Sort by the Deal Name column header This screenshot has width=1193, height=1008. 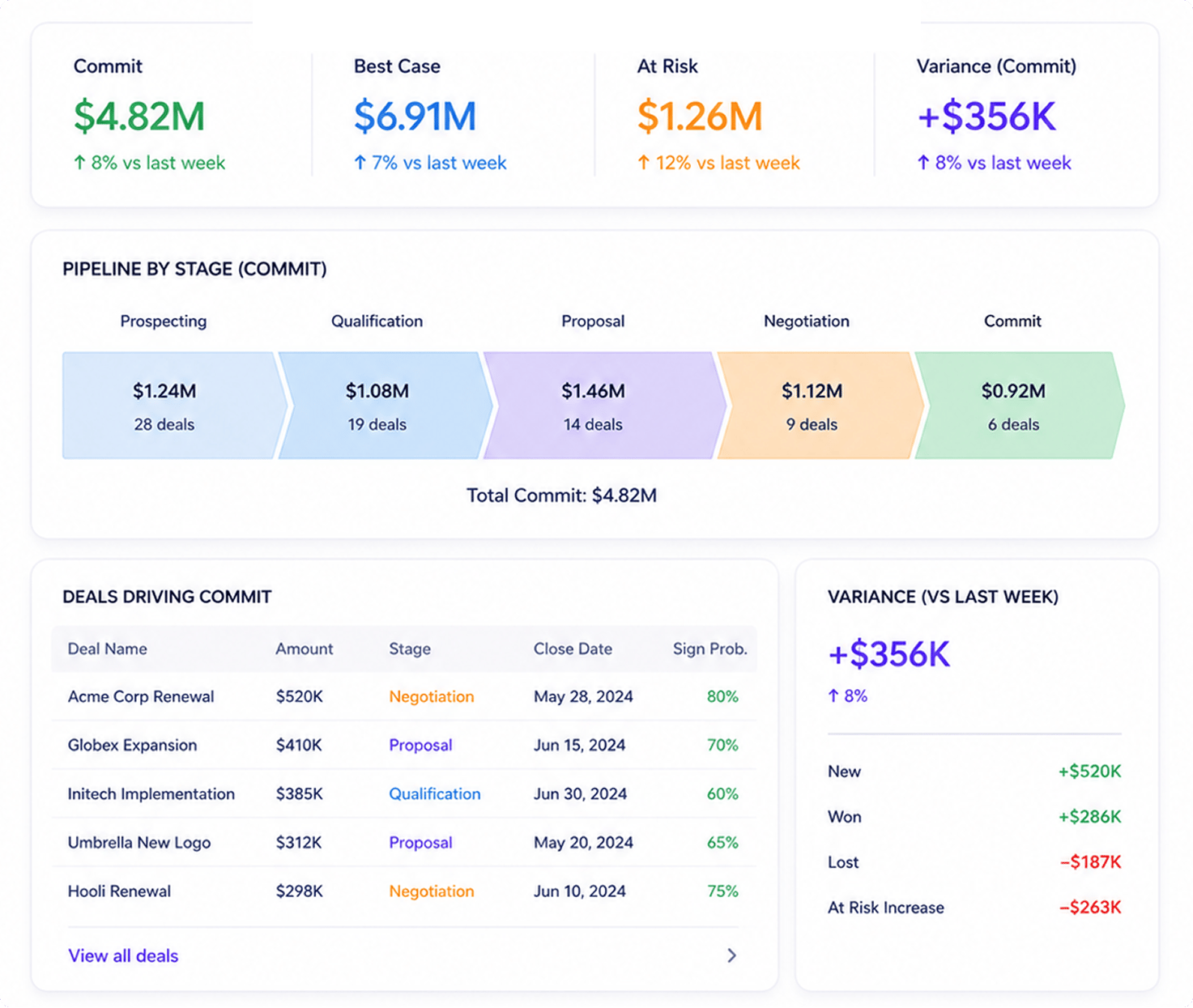108,649
